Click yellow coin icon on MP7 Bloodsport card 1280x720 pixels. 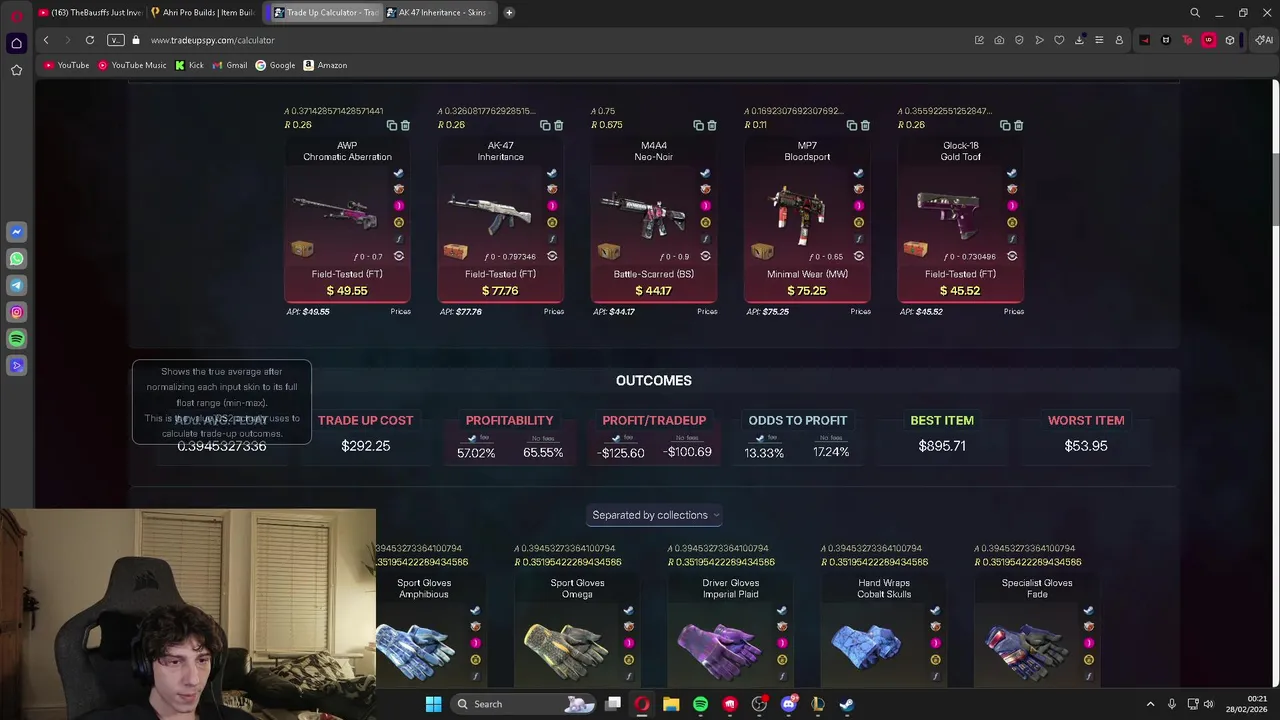click(858, 223)
